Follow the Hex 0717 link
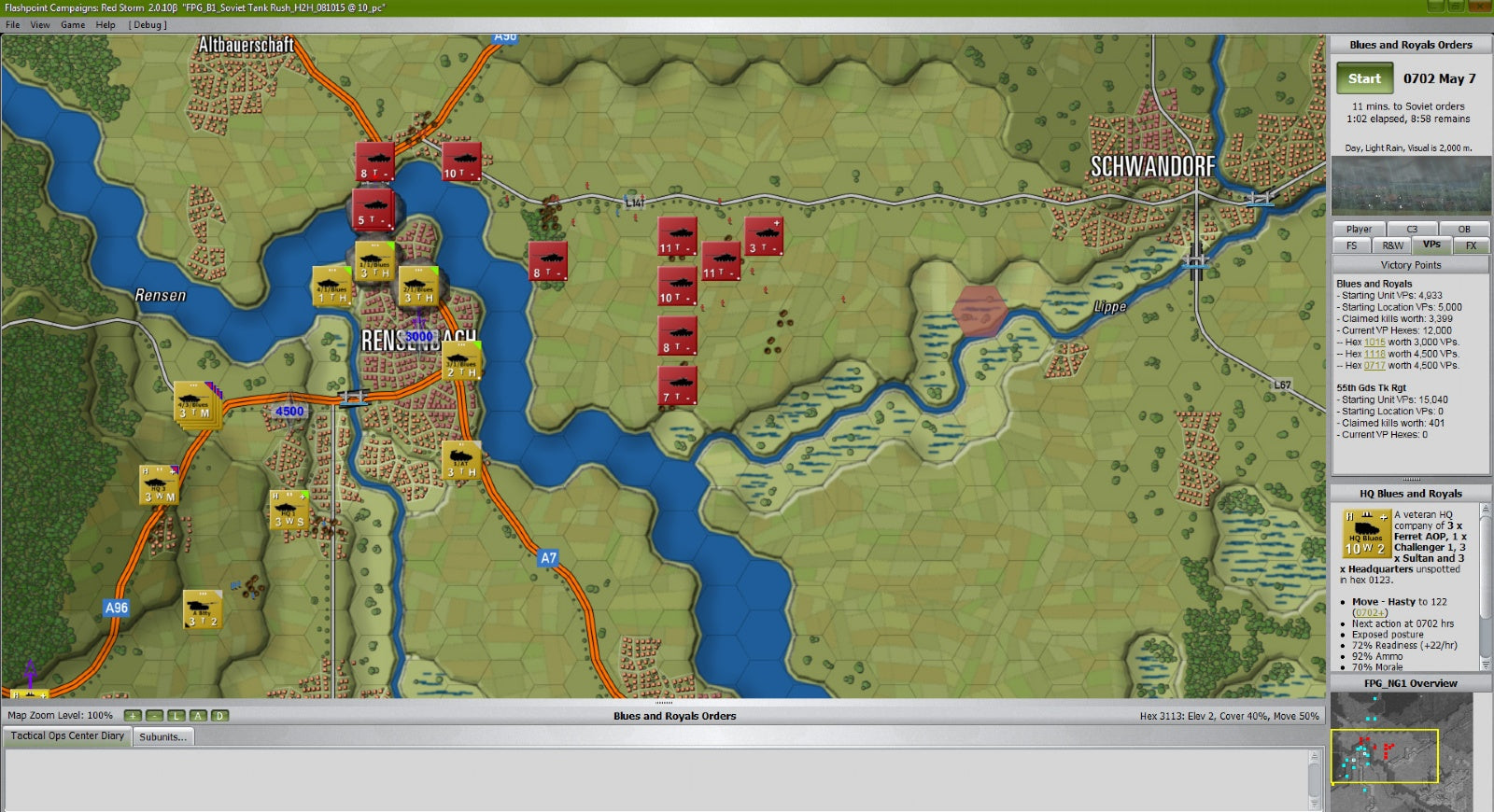 [x=1374, y=366]
